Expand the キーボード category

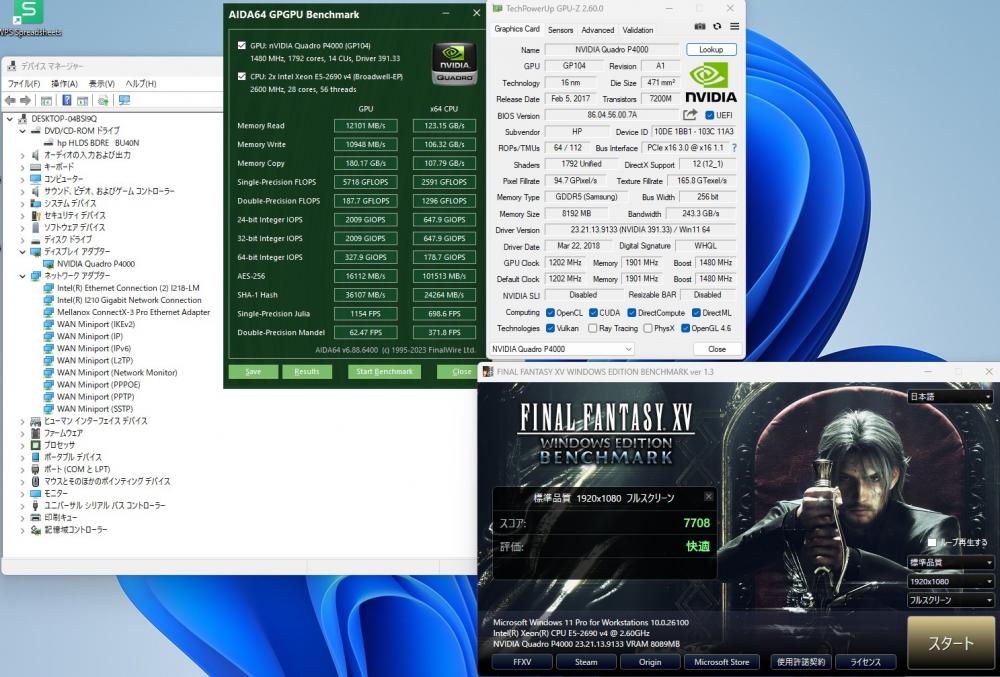tap(22, 167)
